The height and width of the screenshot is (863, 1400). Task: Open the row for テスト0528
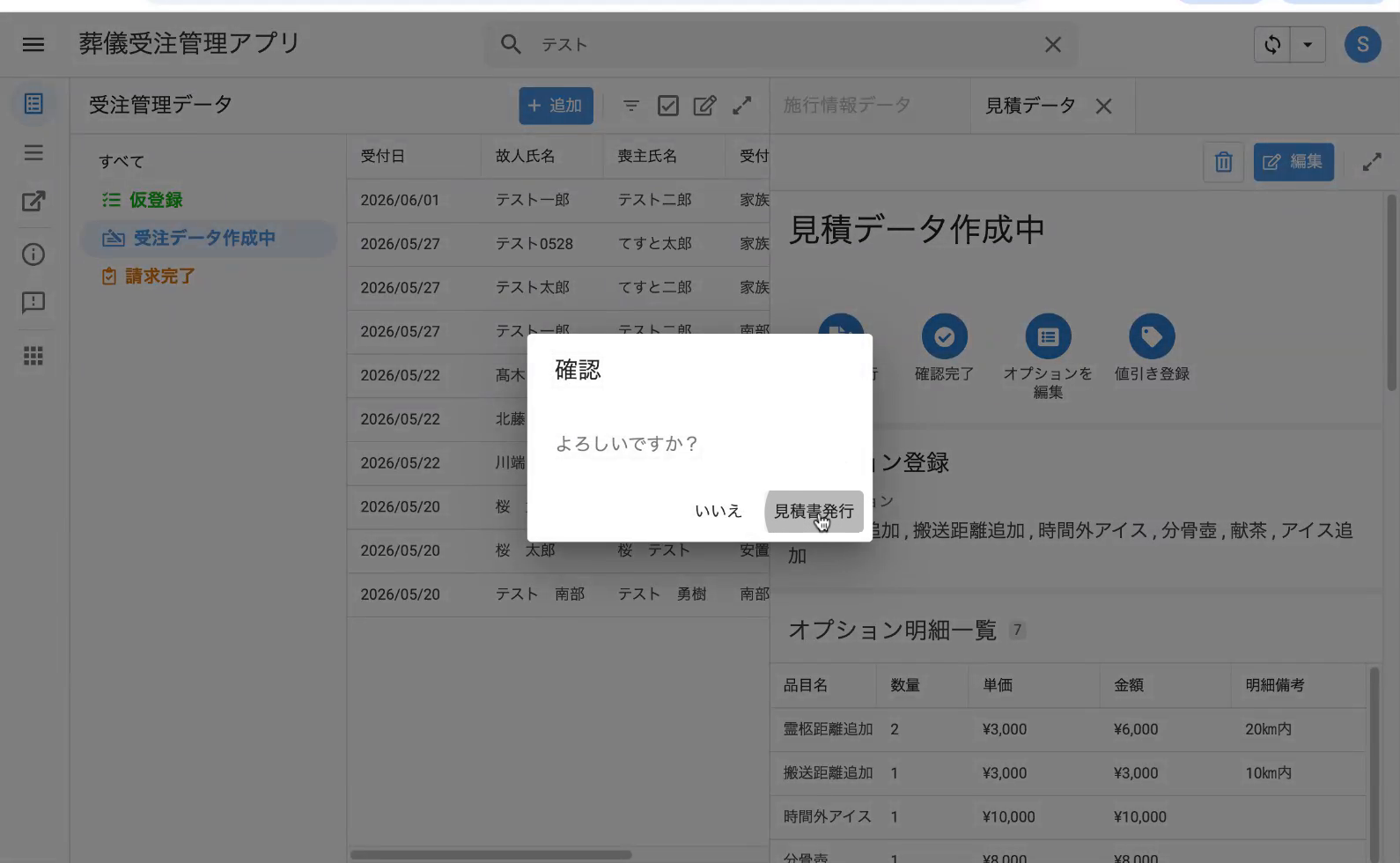[x=558, y=244]
